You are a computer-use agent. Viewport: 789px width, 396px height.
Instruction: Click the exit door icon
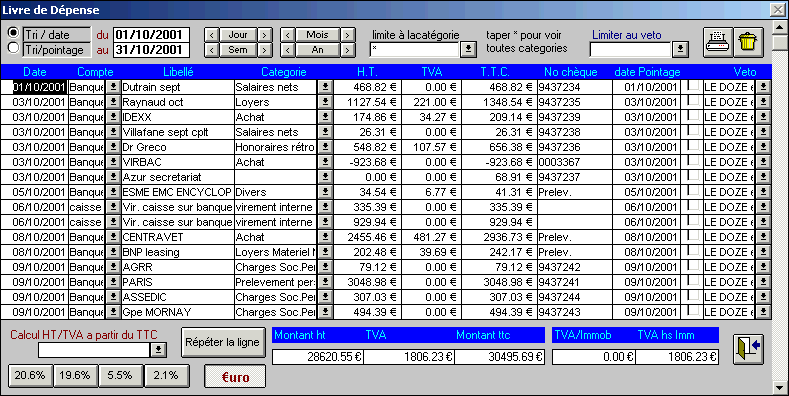pyautogui.click(x=749, y=349)
